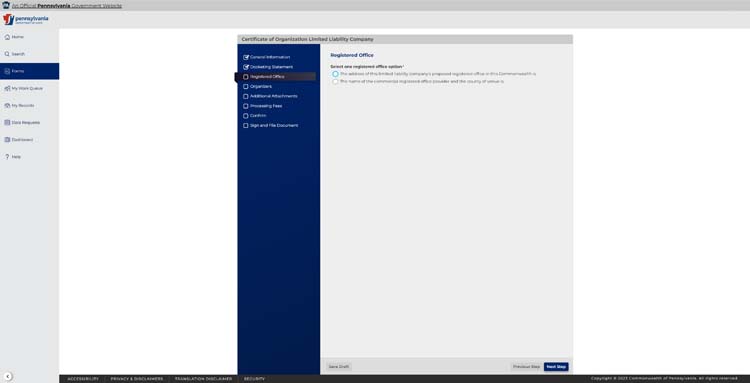Open the Accessibility footer link

pyautogui.click(x=83, y=379)
